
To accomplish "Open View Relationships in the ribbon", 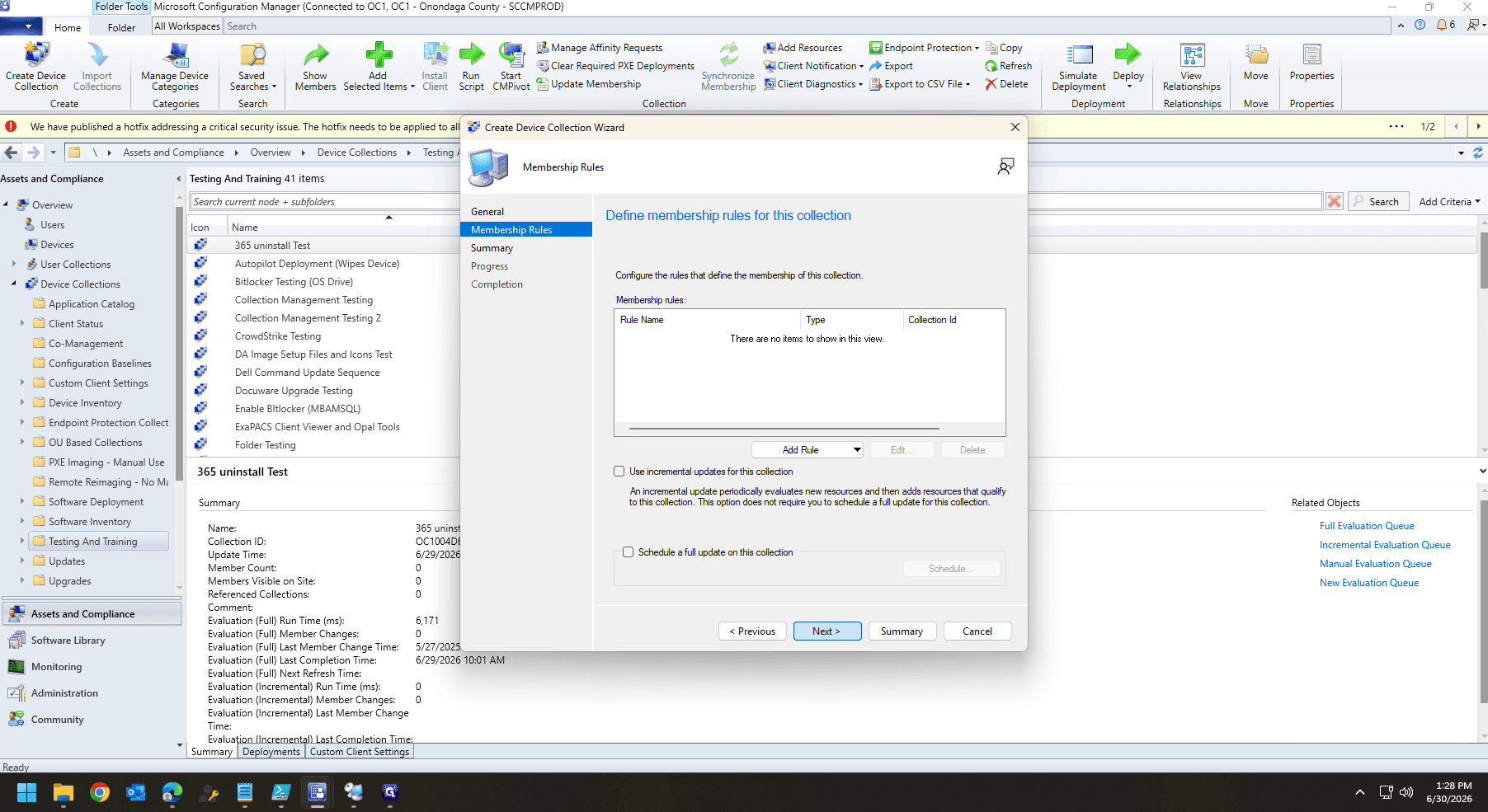I will tap(1191, 66).
